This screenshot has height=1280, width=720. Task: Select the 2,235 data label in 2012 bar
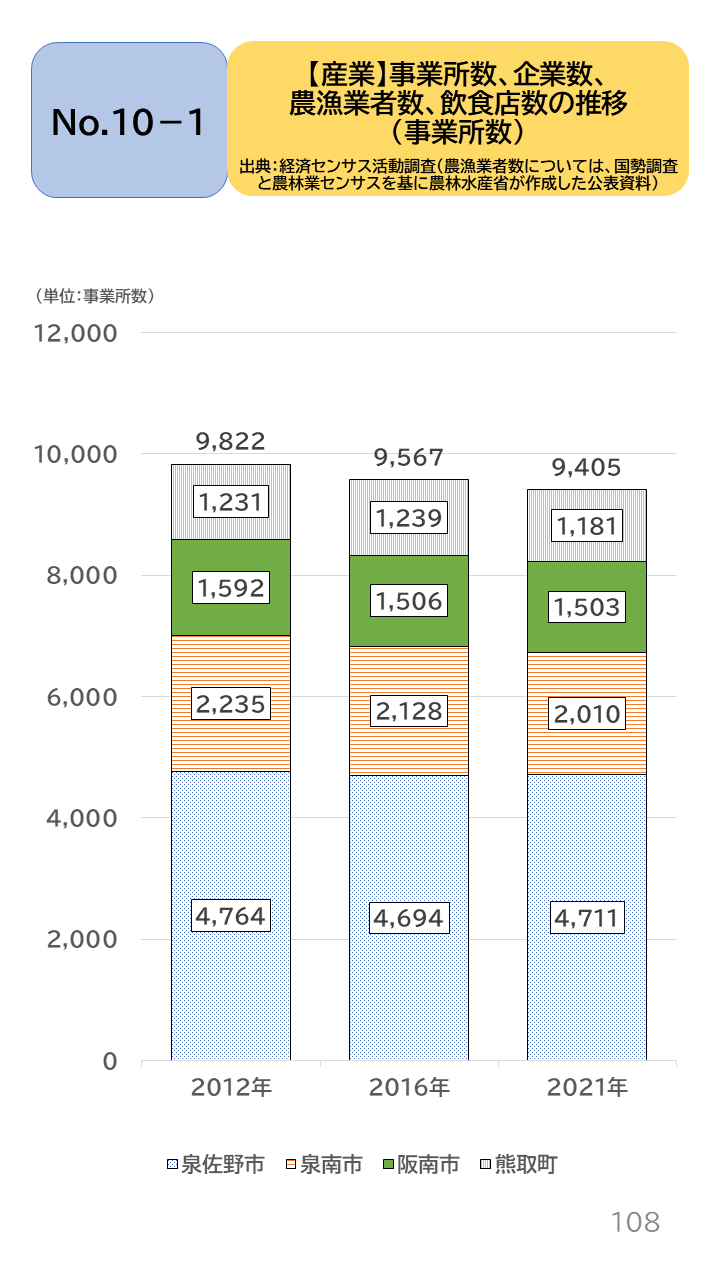tap(230, 704)
